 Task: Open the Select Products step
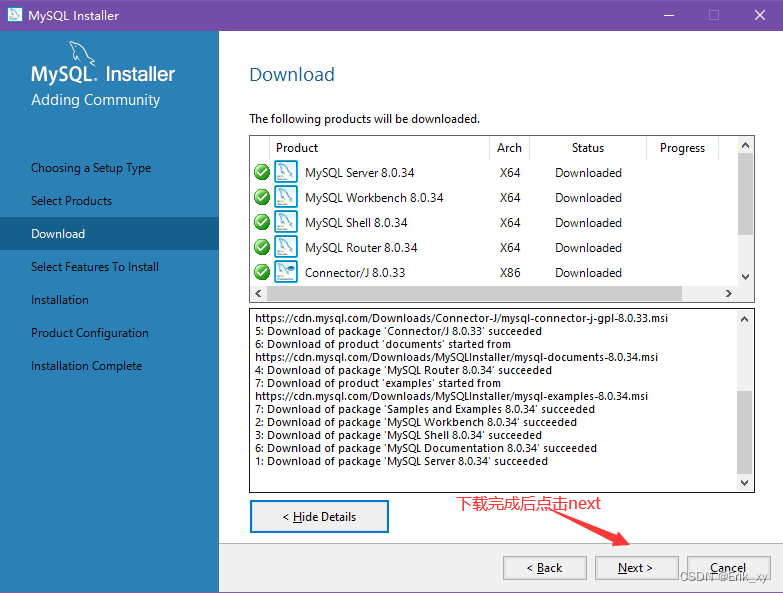tap(71, 201)
